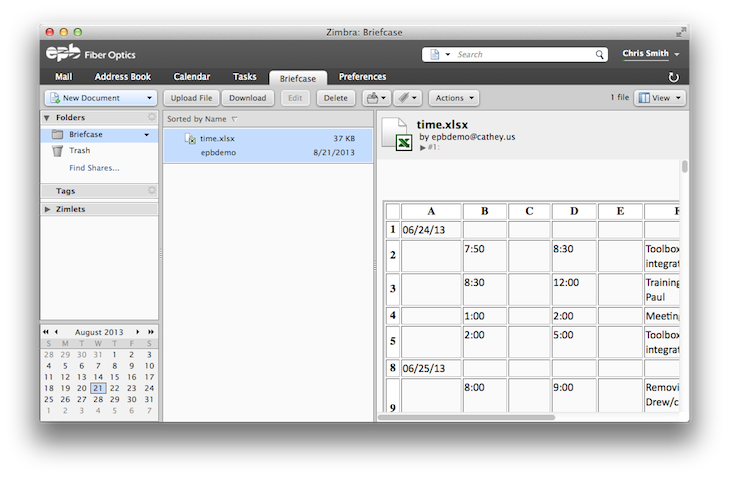
Task: Click the Delete button
Action: 336,98
